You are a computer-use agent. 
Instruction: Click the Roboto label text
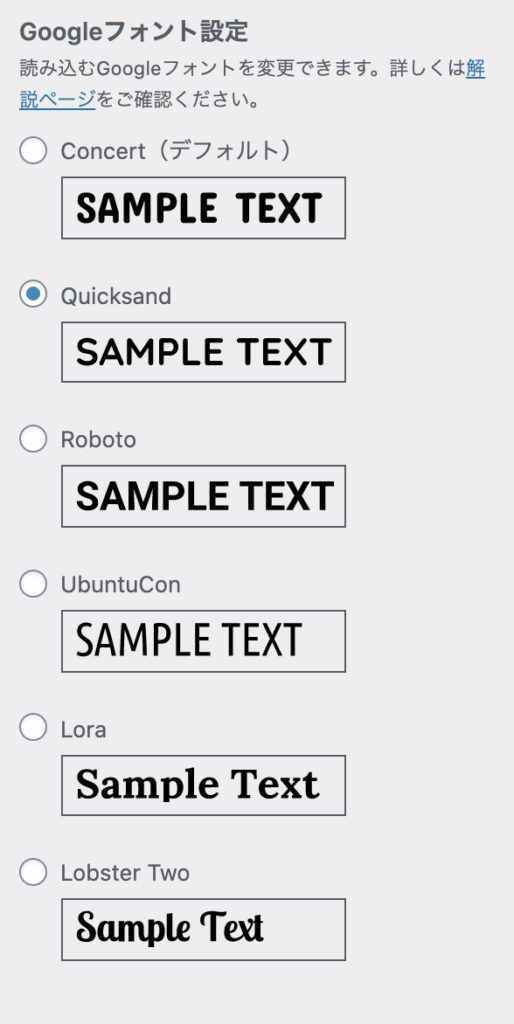click(99, 440)
